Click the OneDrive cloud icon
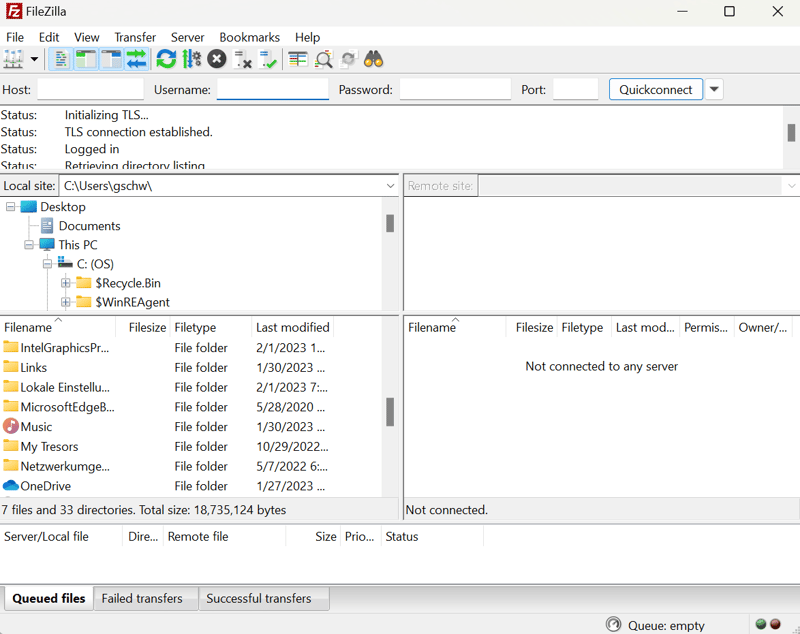Viewport: 800px width, 634px height. [x=11, y=486]
